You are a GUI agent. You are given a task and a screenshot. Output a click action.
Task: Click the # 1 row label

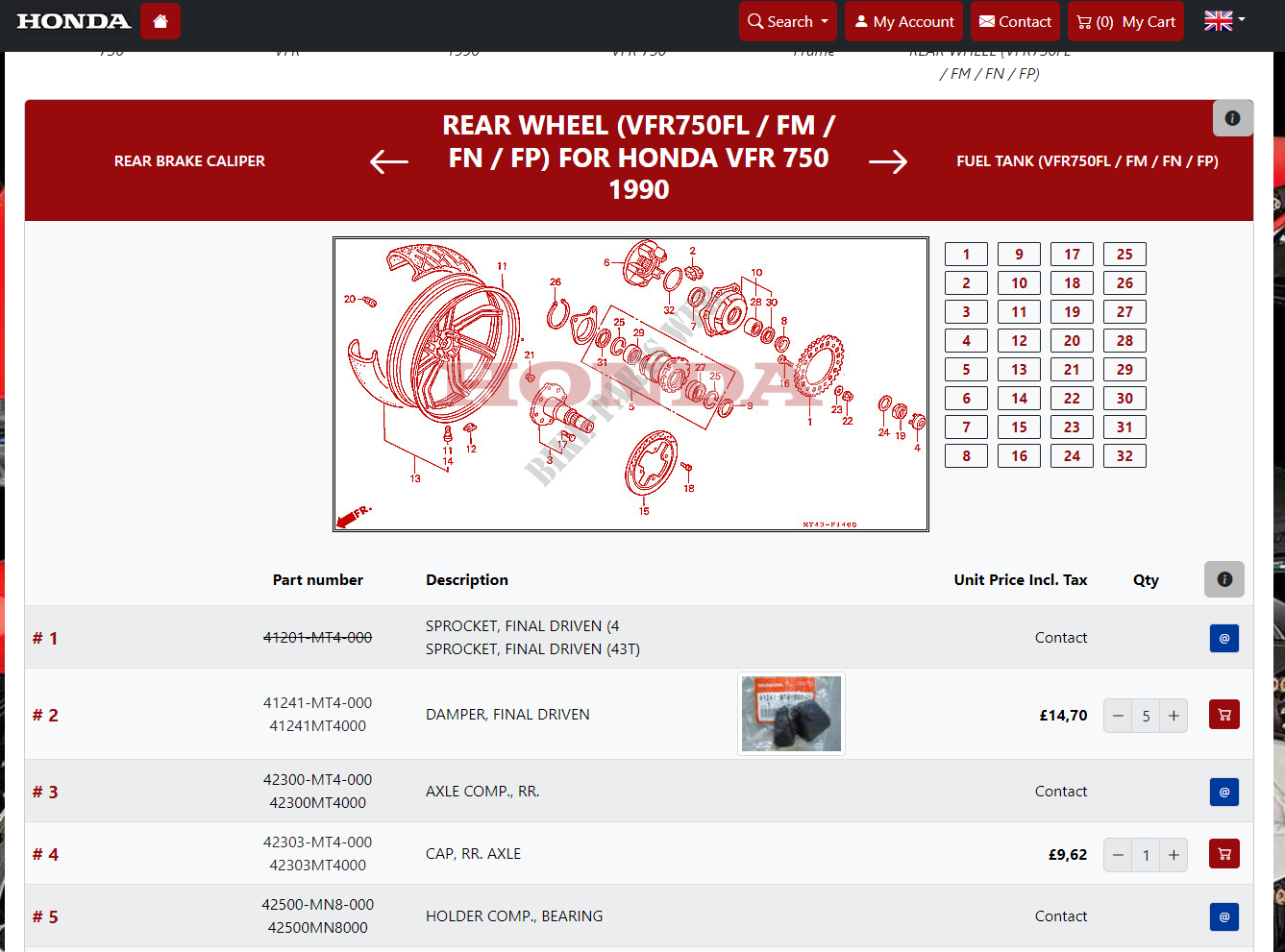(45, 639)
